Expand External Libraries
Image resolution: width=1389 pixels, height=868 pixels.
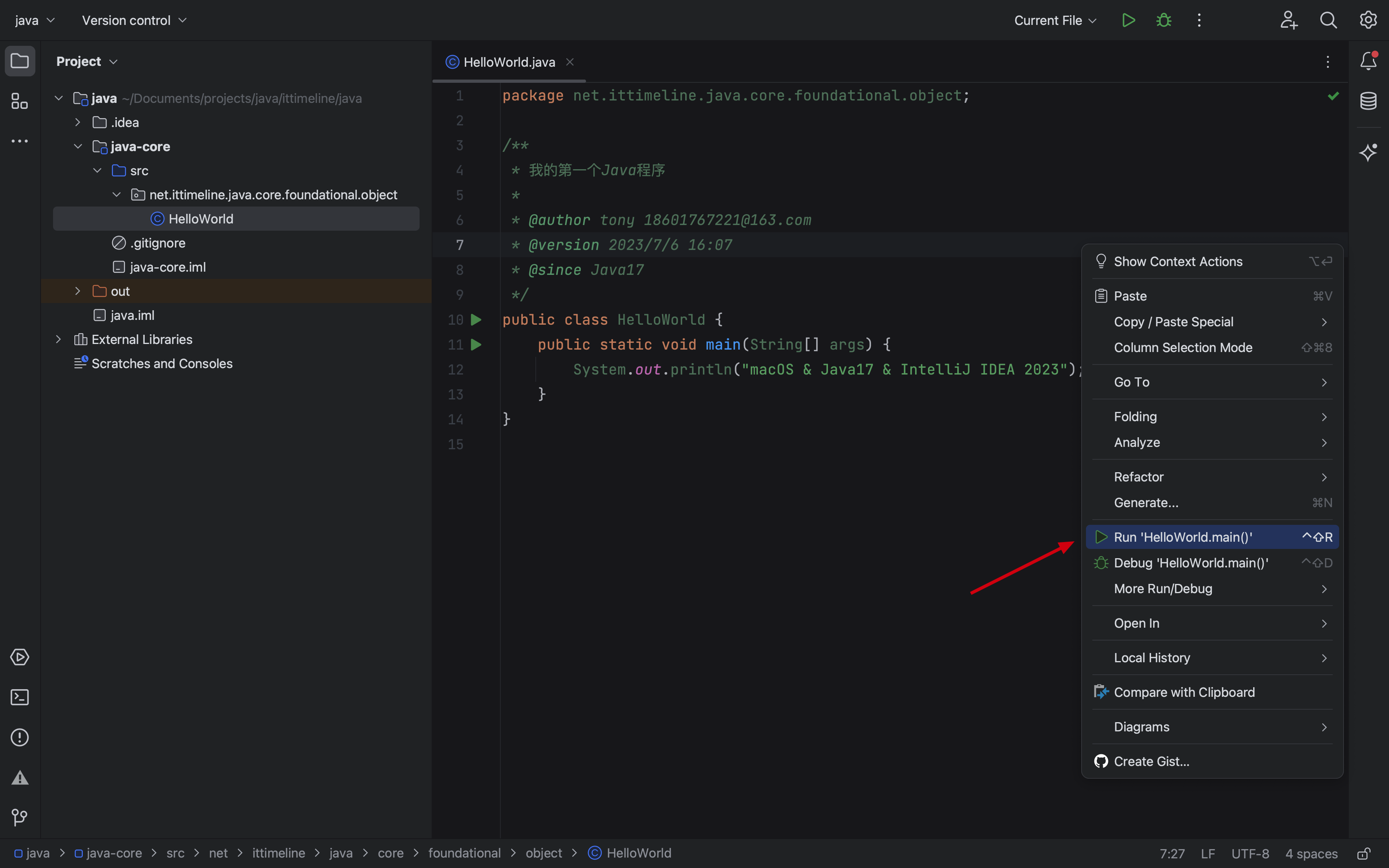point(59,339)
